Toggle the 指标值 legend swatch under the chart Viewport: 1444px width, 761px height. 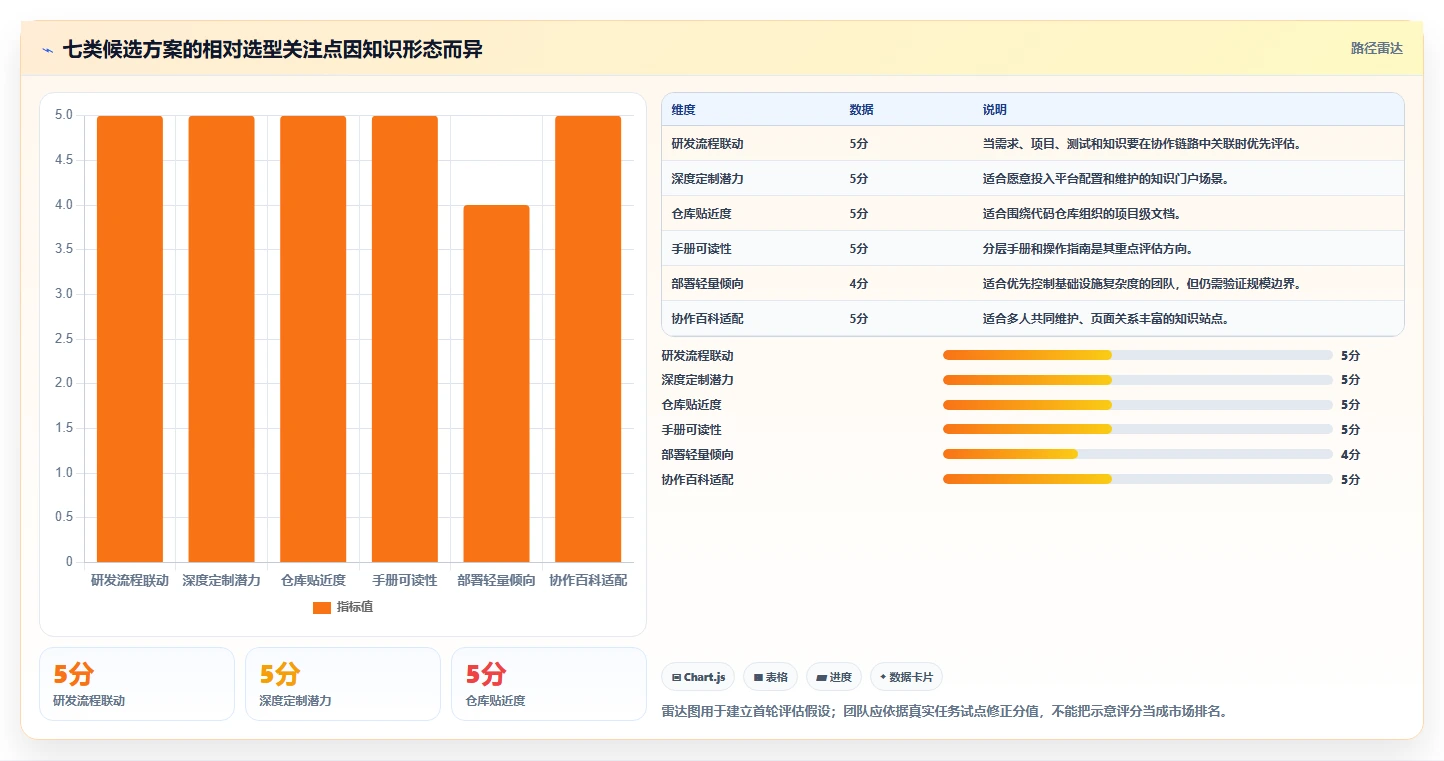(x=321, y=607)
